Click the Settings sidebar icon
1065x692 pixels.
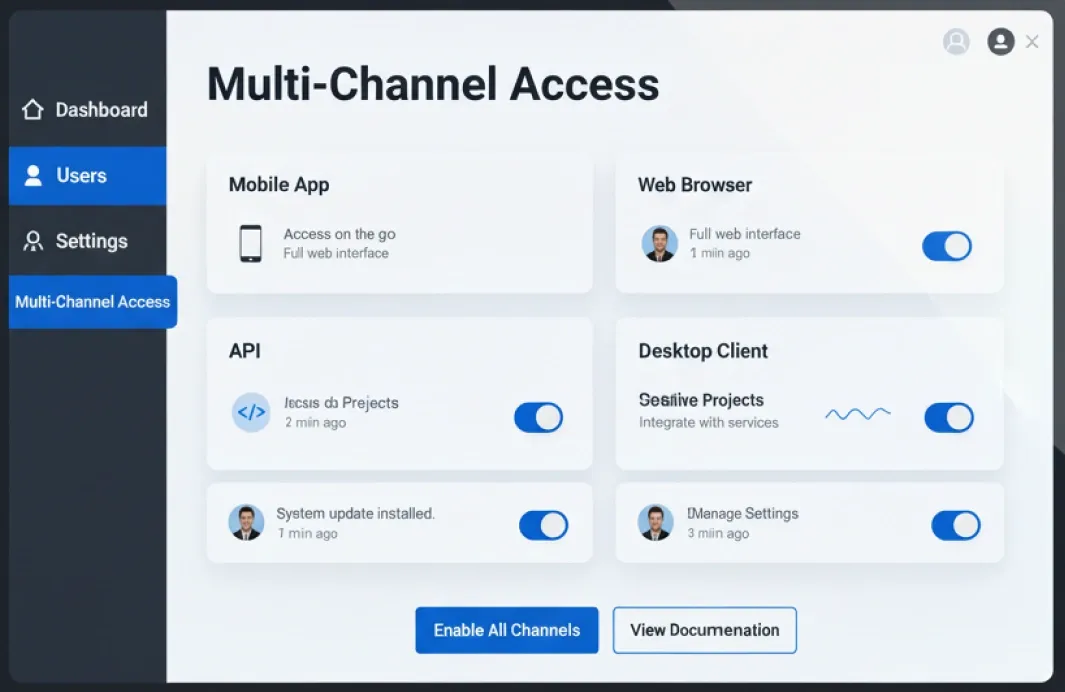[x=33, y=241]
